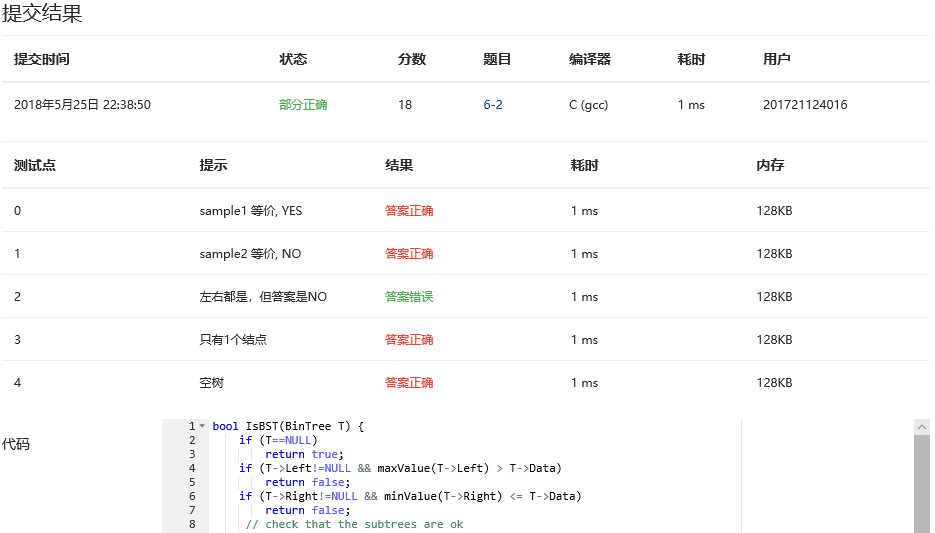Click the comment 'check that the subtrees are ok'
The width and height of the screenshot is (935, 533).
coord(354,525)
